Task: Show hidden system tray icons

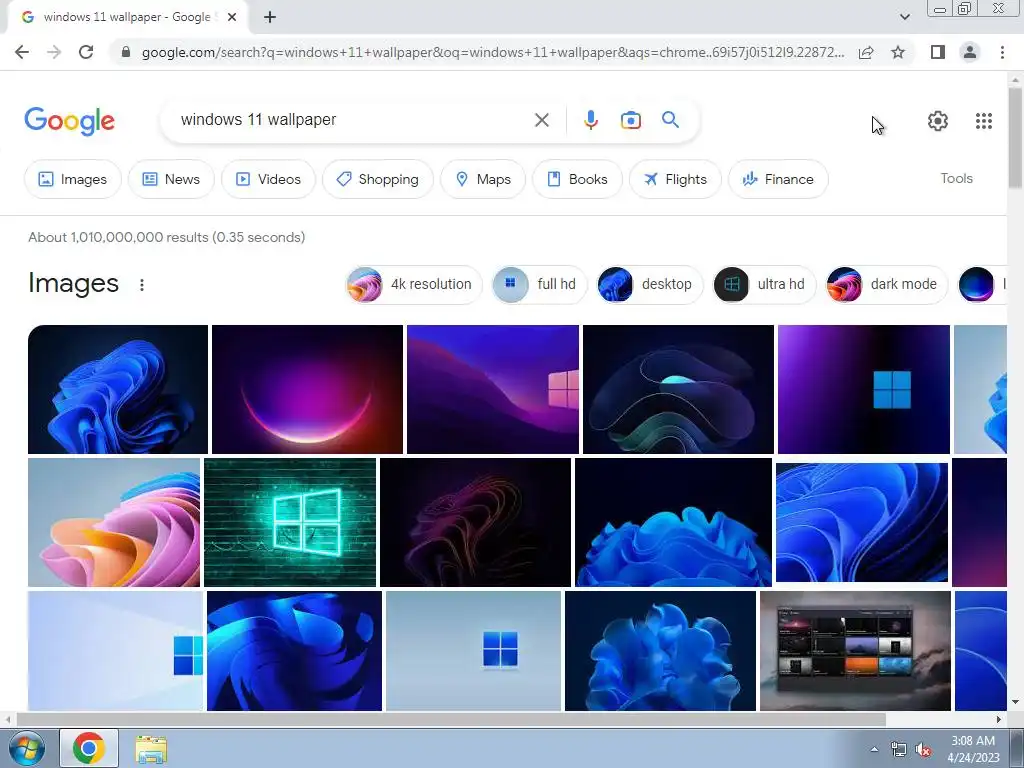Action: coord(874,750)
